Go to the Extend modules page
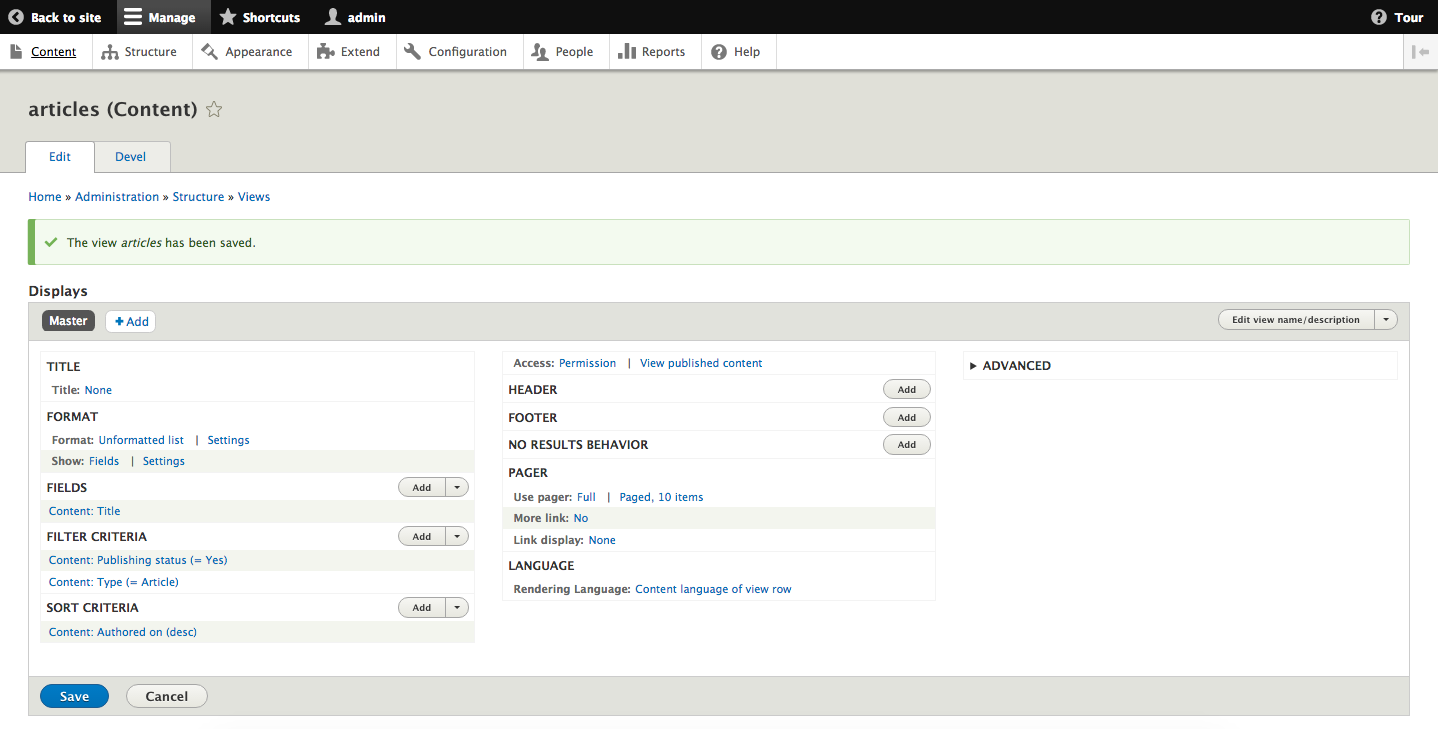This screenshot has height=729, width=1438. click(x=349, y=52)
